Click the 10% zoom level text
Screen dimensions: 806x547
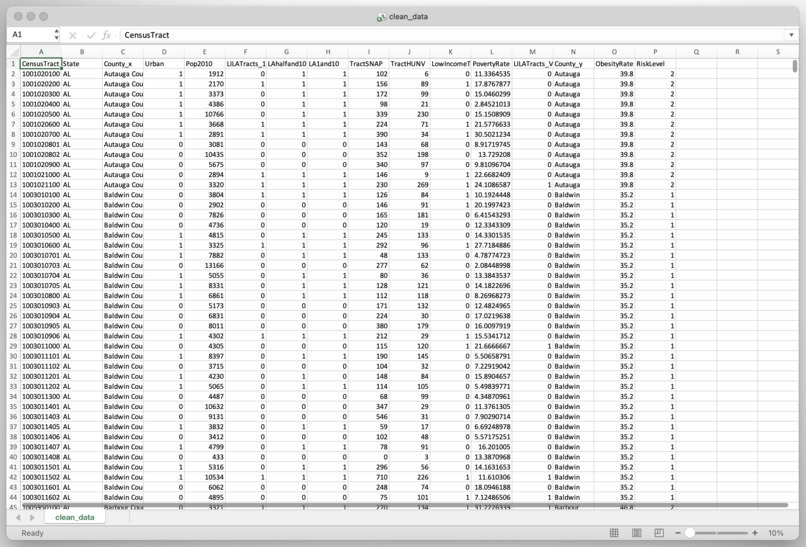coord(776,533)
